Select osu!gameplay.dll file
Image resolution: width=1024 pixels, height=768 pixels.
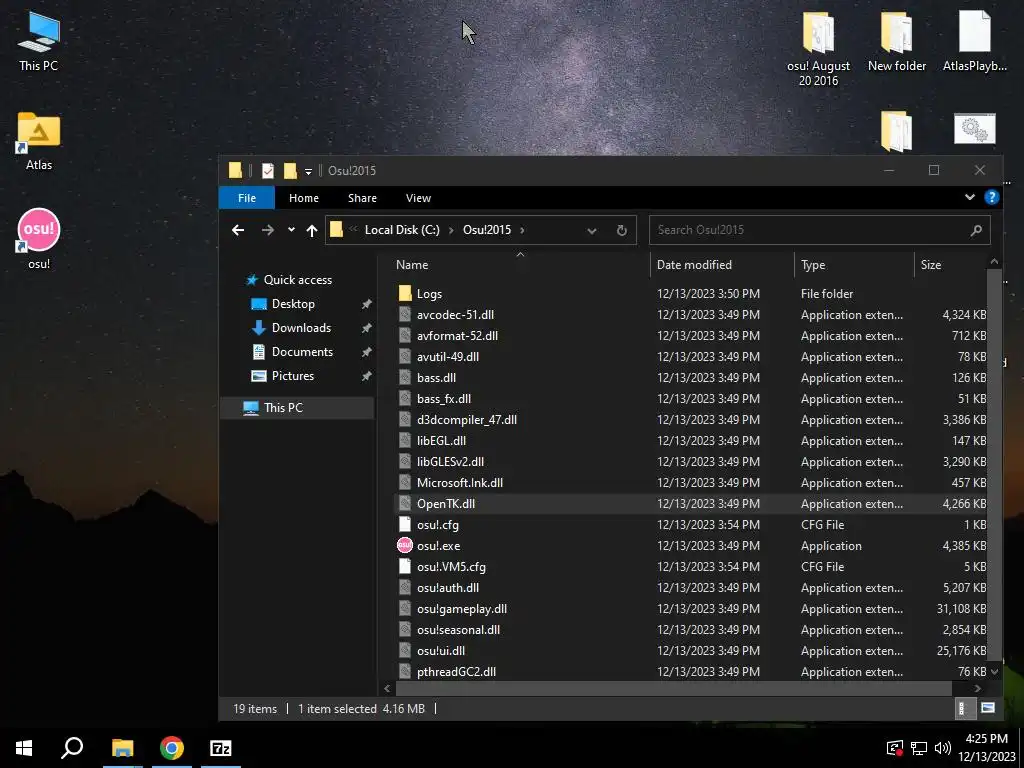(x=462, y=609)
